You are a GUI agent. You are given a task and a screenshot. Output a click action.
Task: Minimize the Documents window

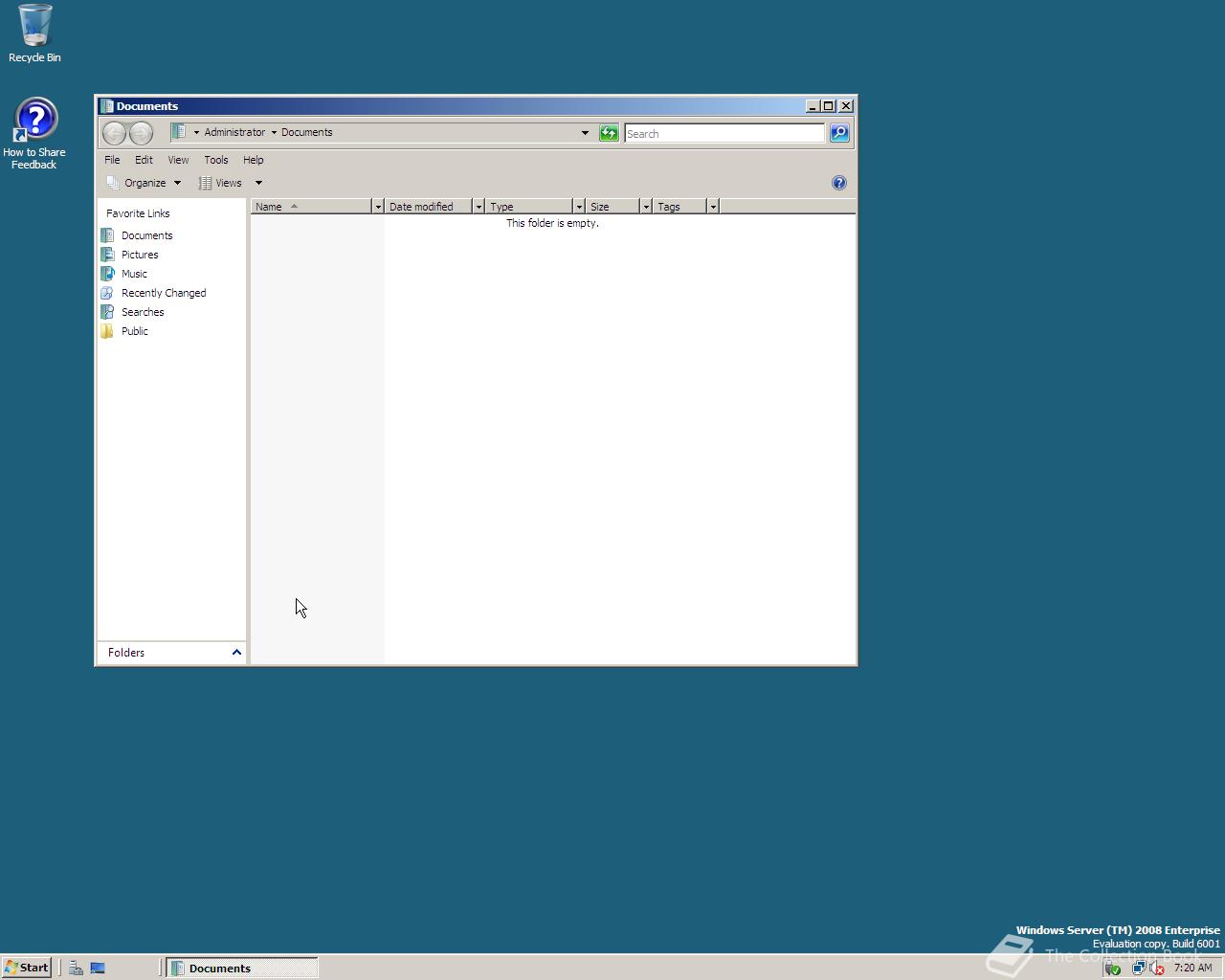pos(813,106)
